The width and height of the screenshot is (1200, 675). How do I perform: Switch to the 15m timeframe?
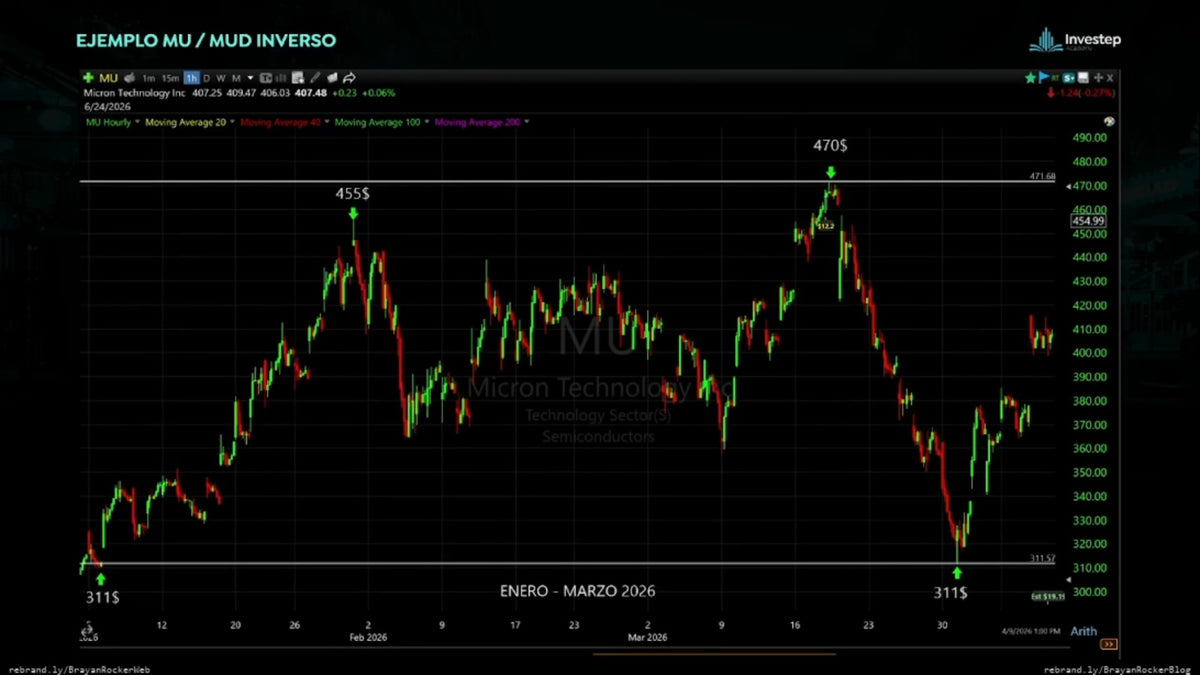point(171,78)
